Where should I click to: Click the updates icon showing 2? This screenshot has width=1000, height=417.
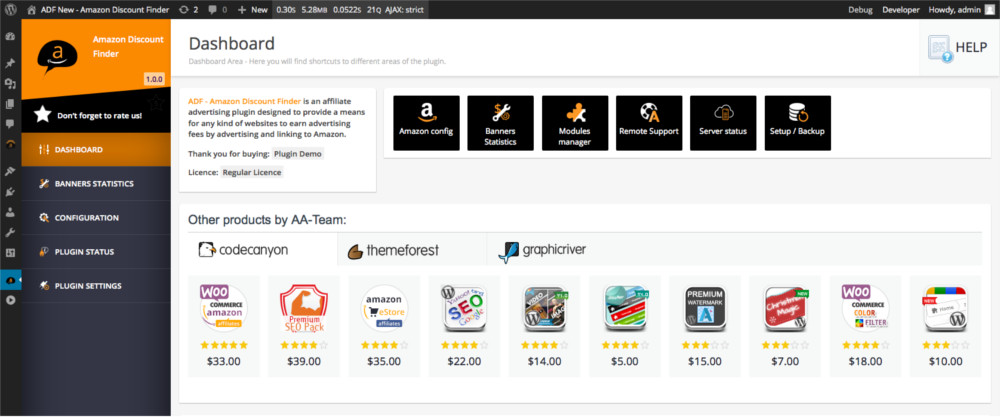(189, 10)
